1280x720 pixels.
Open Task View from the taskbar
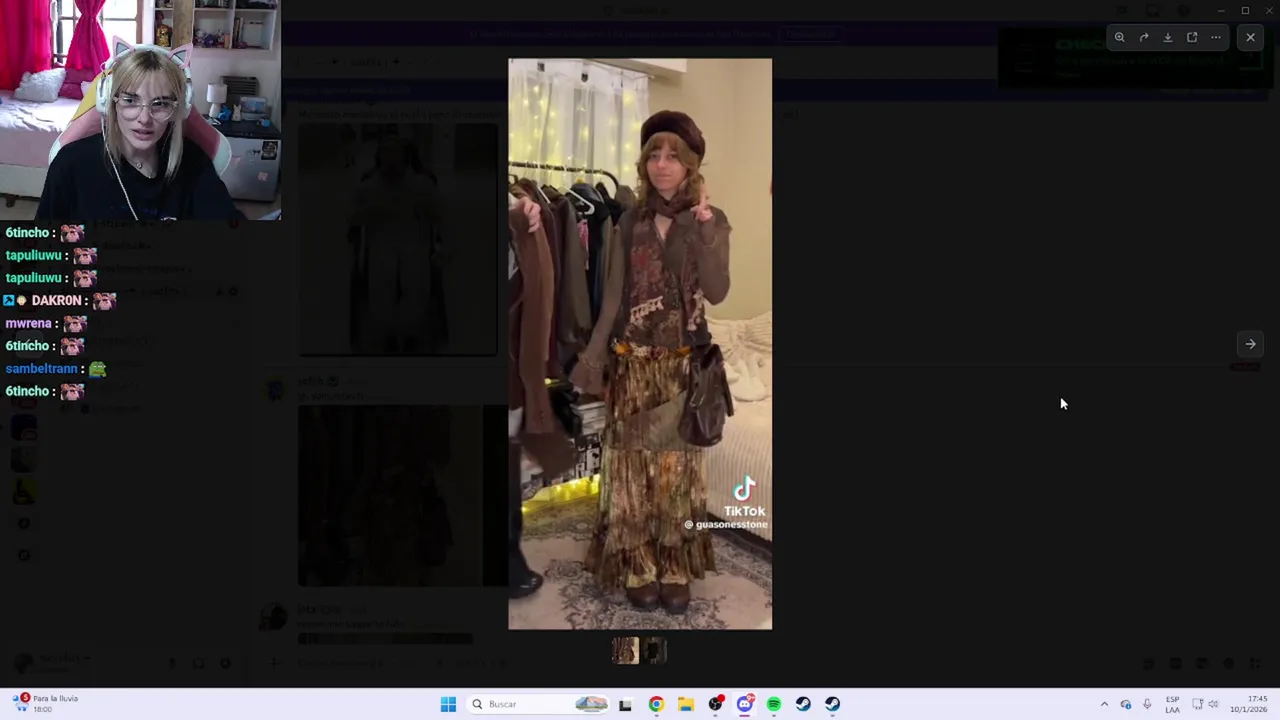625,704
